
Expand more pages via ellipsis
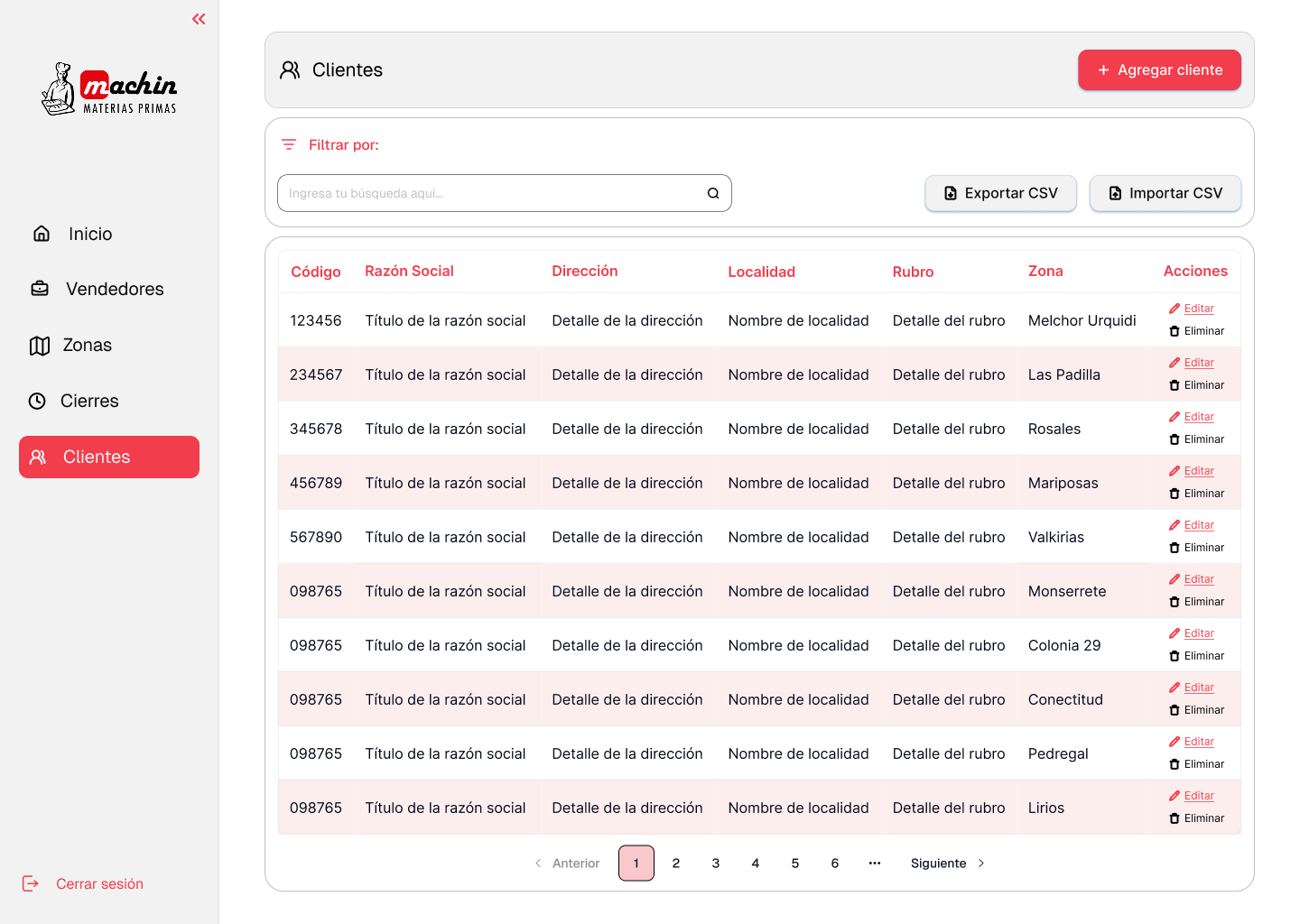coord(874,864)
